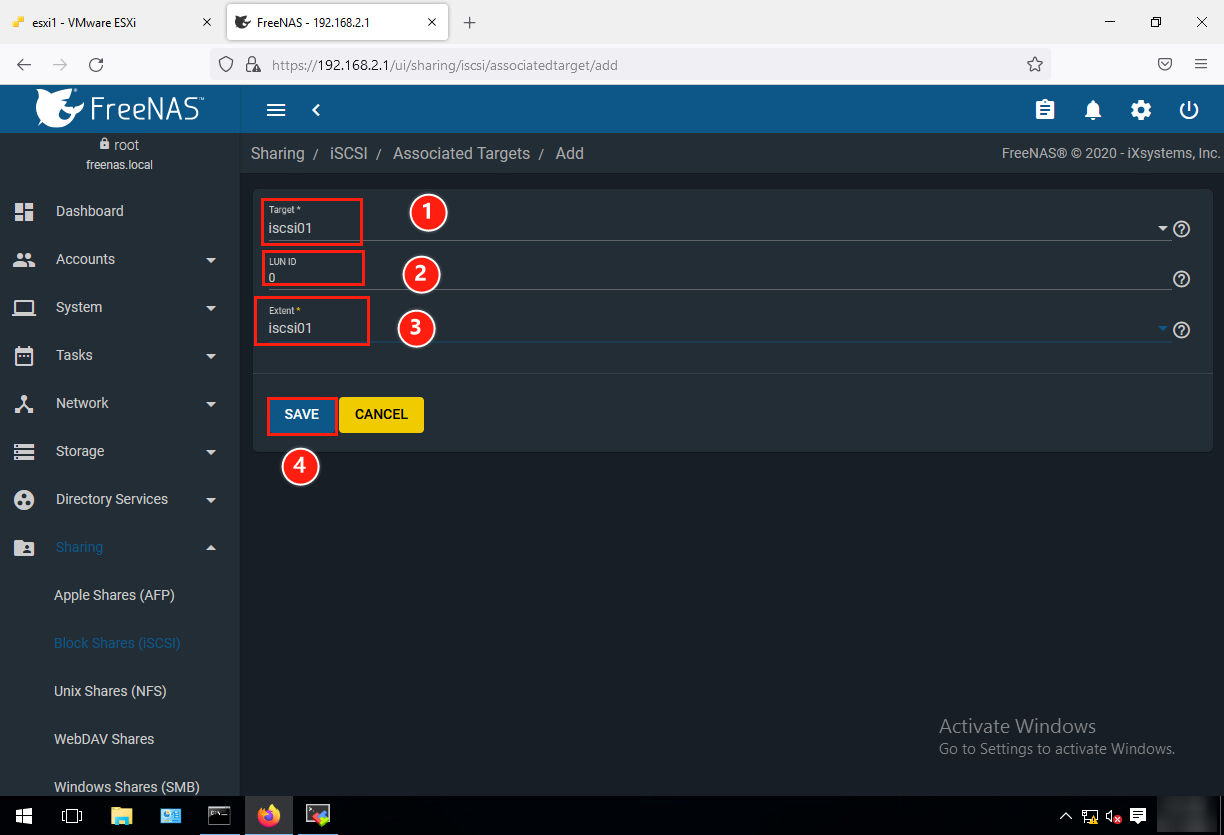Click the Sharing breadcrumb link

277,154
